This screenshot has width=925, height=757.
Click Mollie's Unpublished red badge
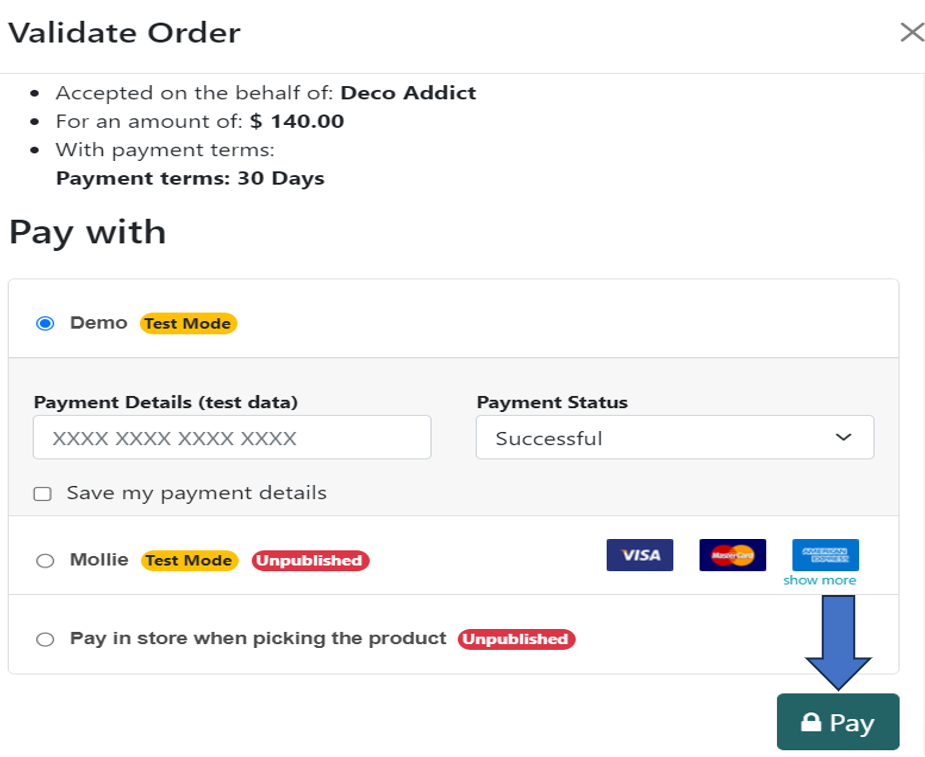pos(310,561)
